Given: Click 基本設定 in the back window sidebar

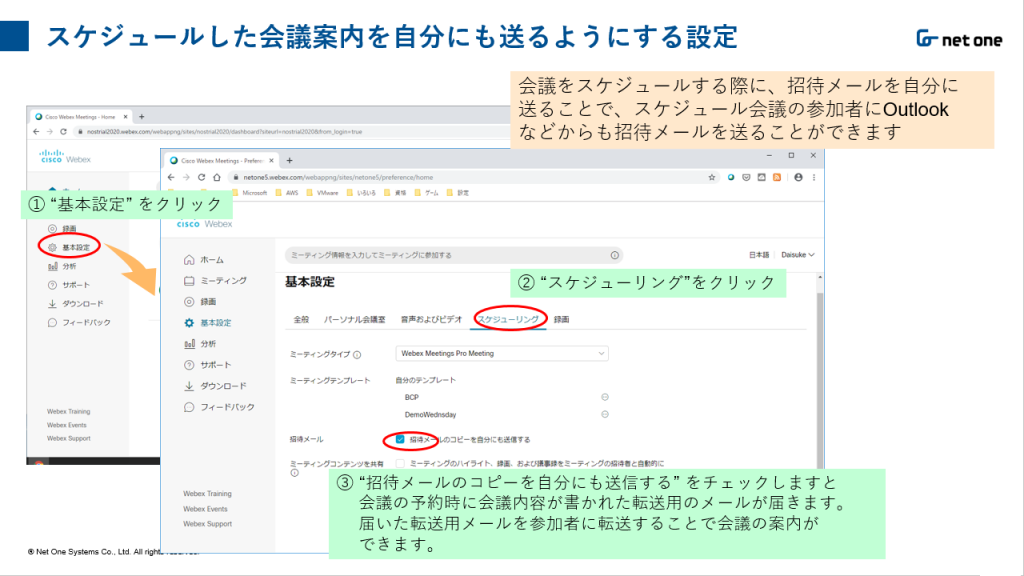Looking at the screenshot, I should [x=69, y=248].
